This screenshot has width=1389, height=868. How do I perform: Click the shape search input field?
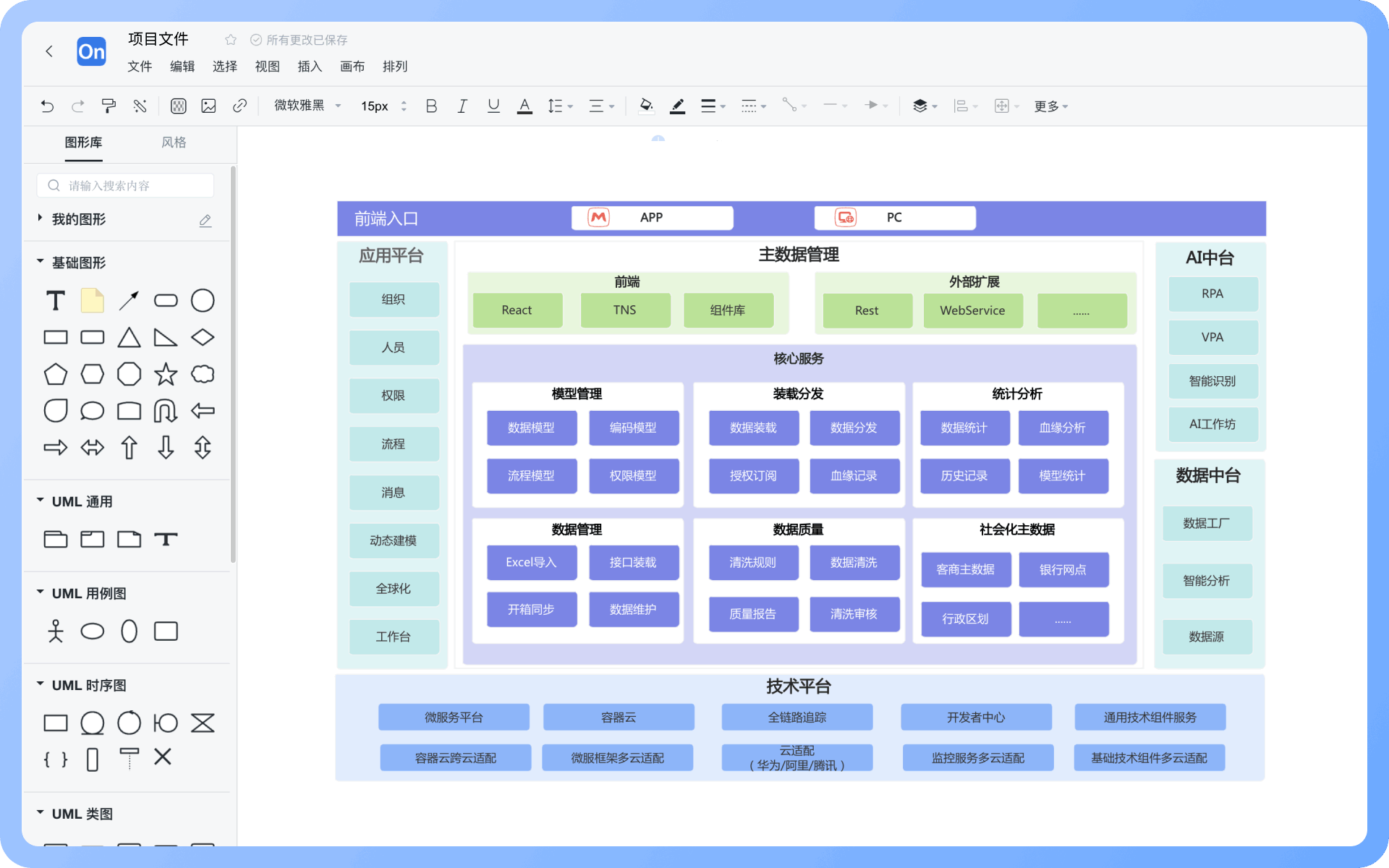click(x=127, y=186)
